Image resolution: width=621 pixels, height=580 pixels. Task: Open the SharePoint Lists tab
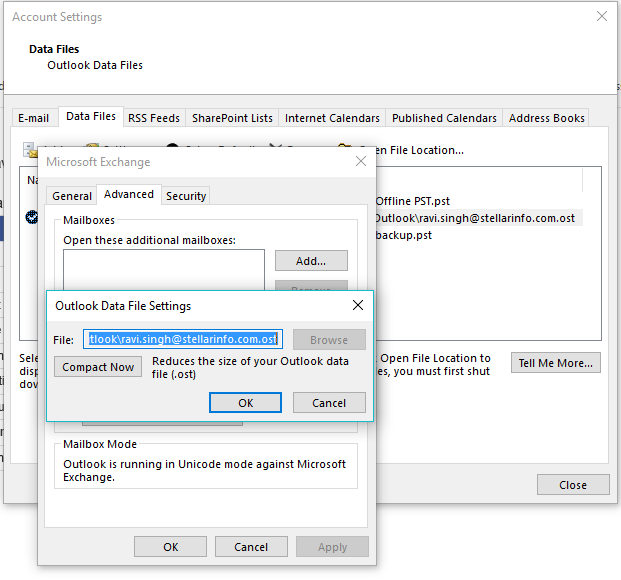coord(232,118)
